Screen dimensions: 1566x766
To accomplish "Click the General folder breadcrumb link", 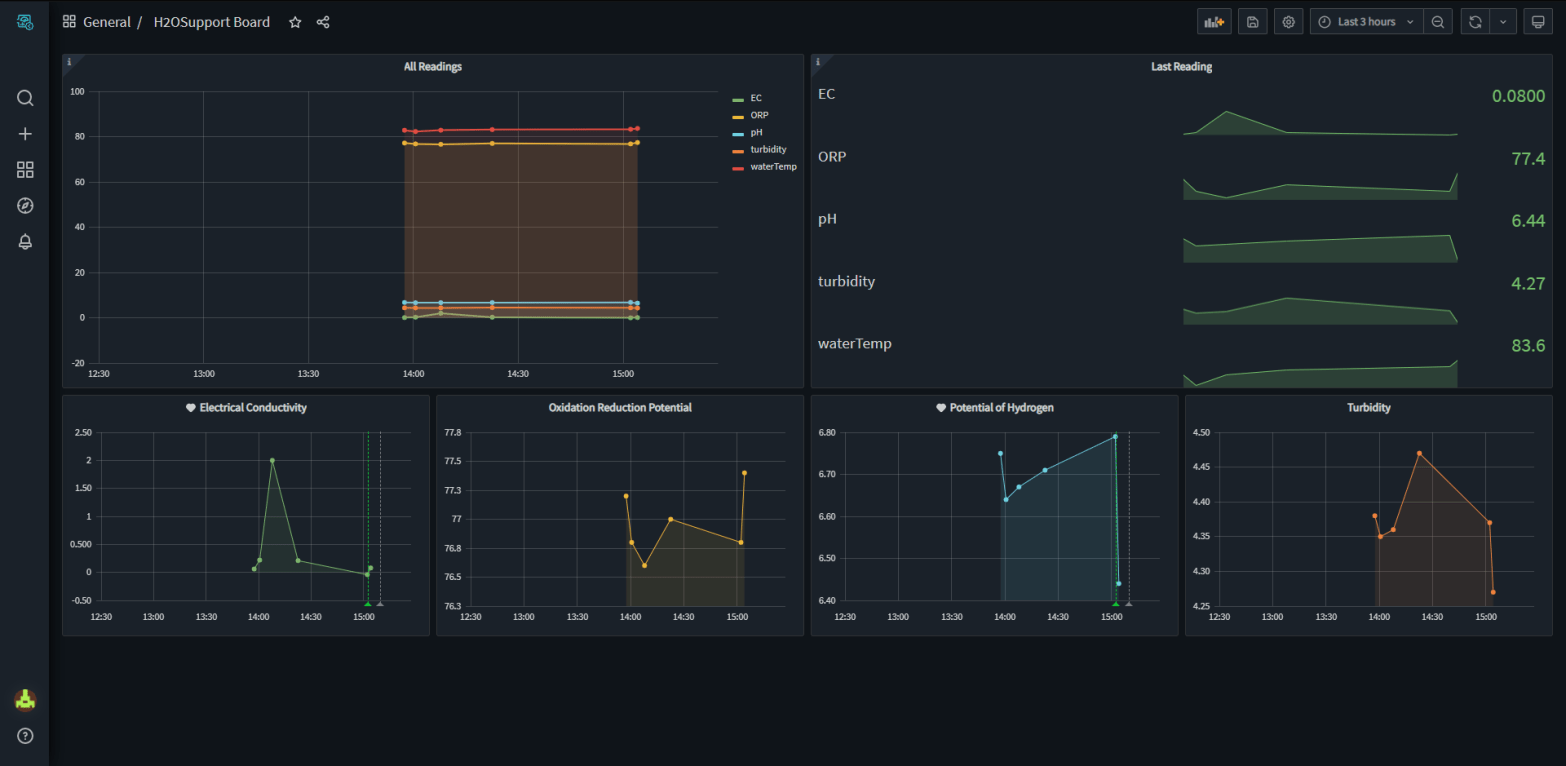I will [107, 22].
